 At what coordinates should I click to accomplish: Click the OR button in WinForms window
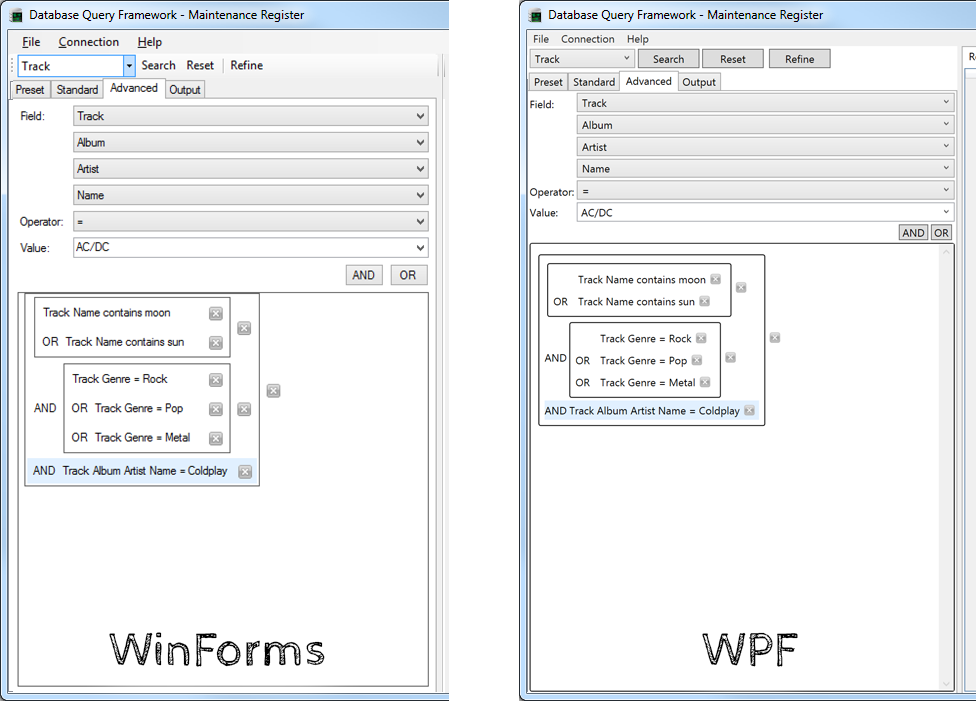(408, 275)
